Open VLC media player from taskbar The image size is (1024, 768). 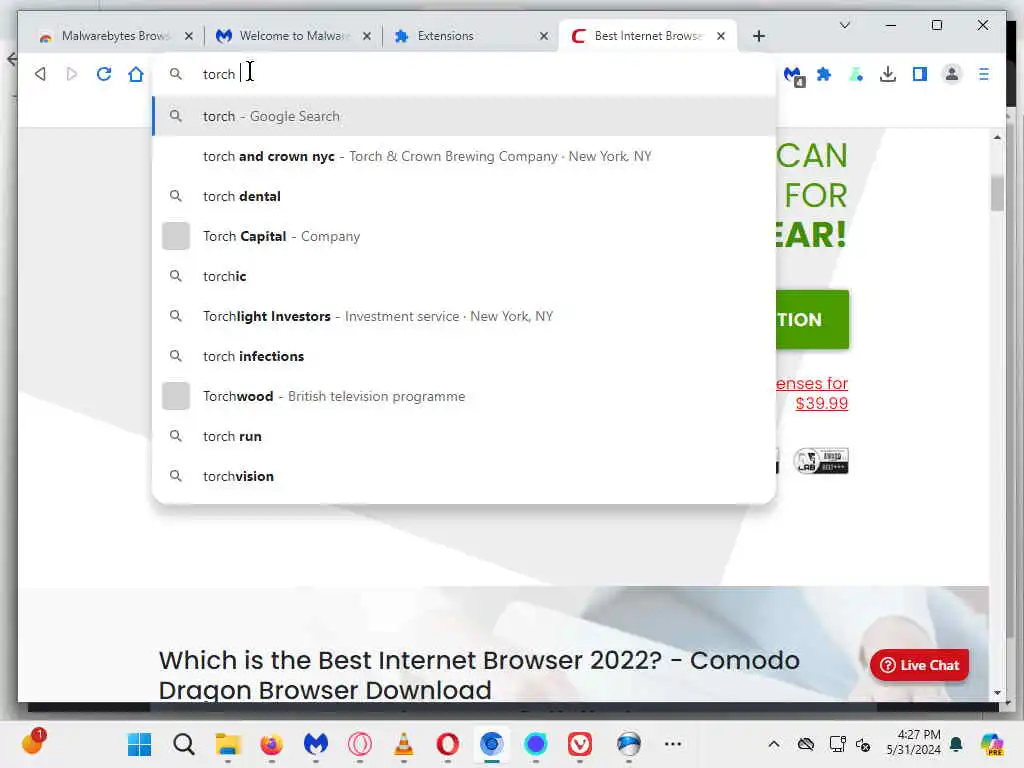click(x=404, y=744)
